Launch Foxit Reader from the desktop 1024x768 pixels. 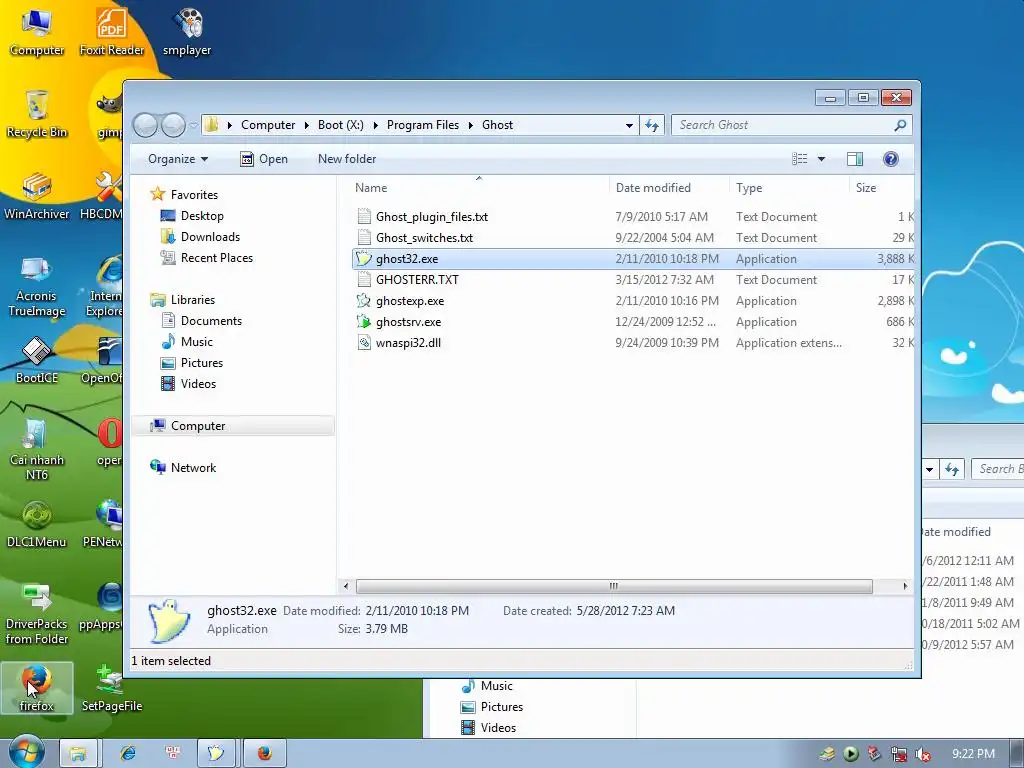(112, 32)
